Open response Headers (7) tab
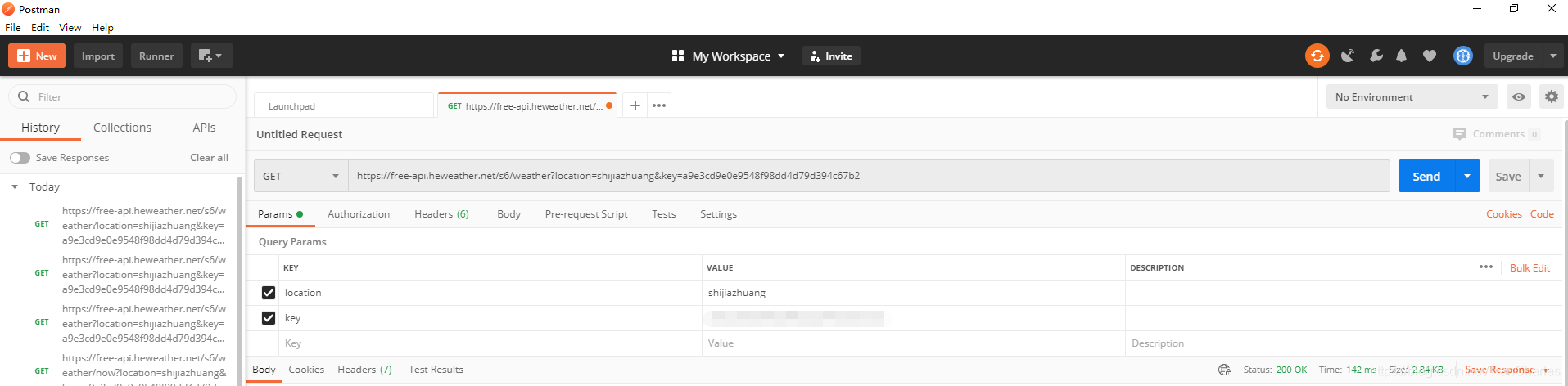Screen dimensions: 1568x386 (x=364, y=370)
